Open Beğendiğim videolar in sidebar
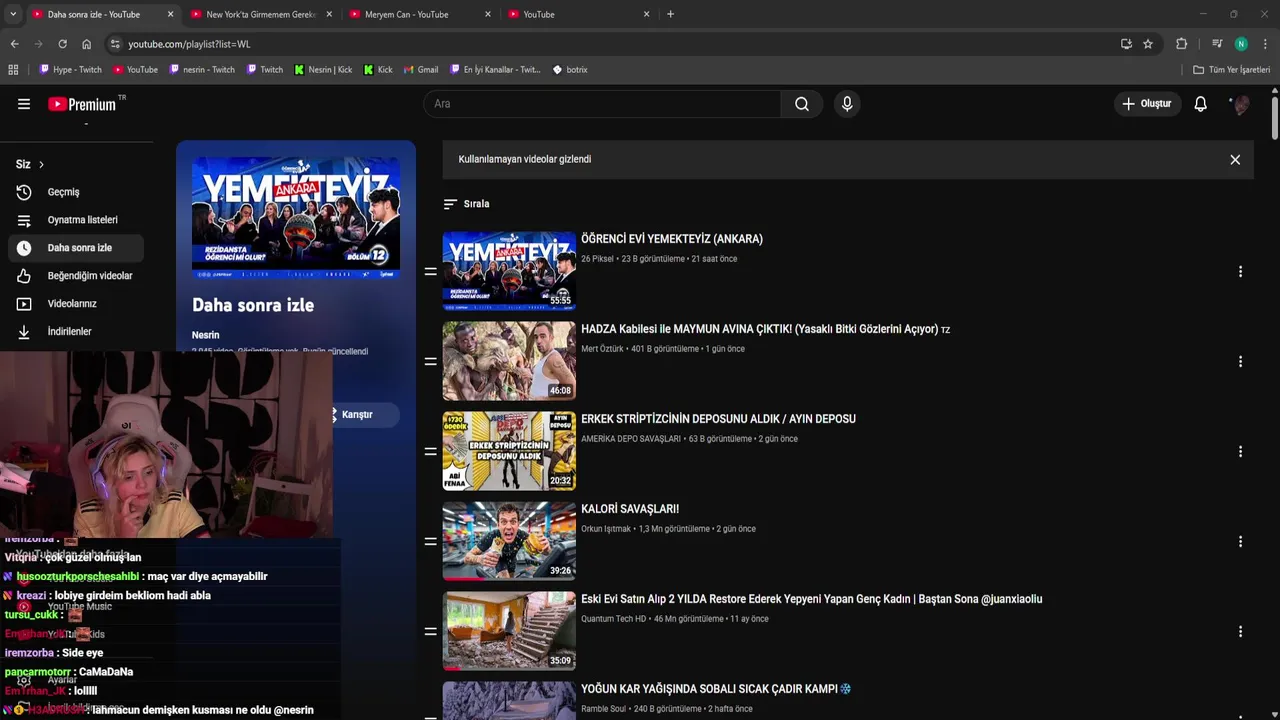Screen dimensions: 1280x720 (76, 276)
